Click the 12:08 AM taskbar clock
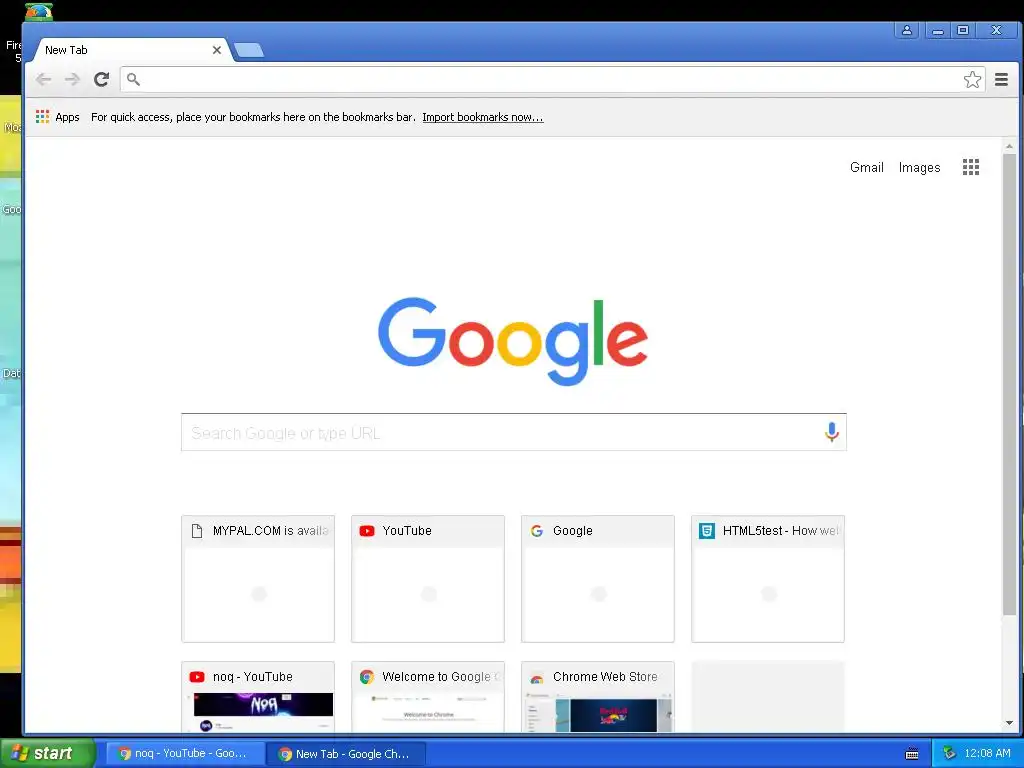This screenshot has height=768, width=1024. (987, 754)
